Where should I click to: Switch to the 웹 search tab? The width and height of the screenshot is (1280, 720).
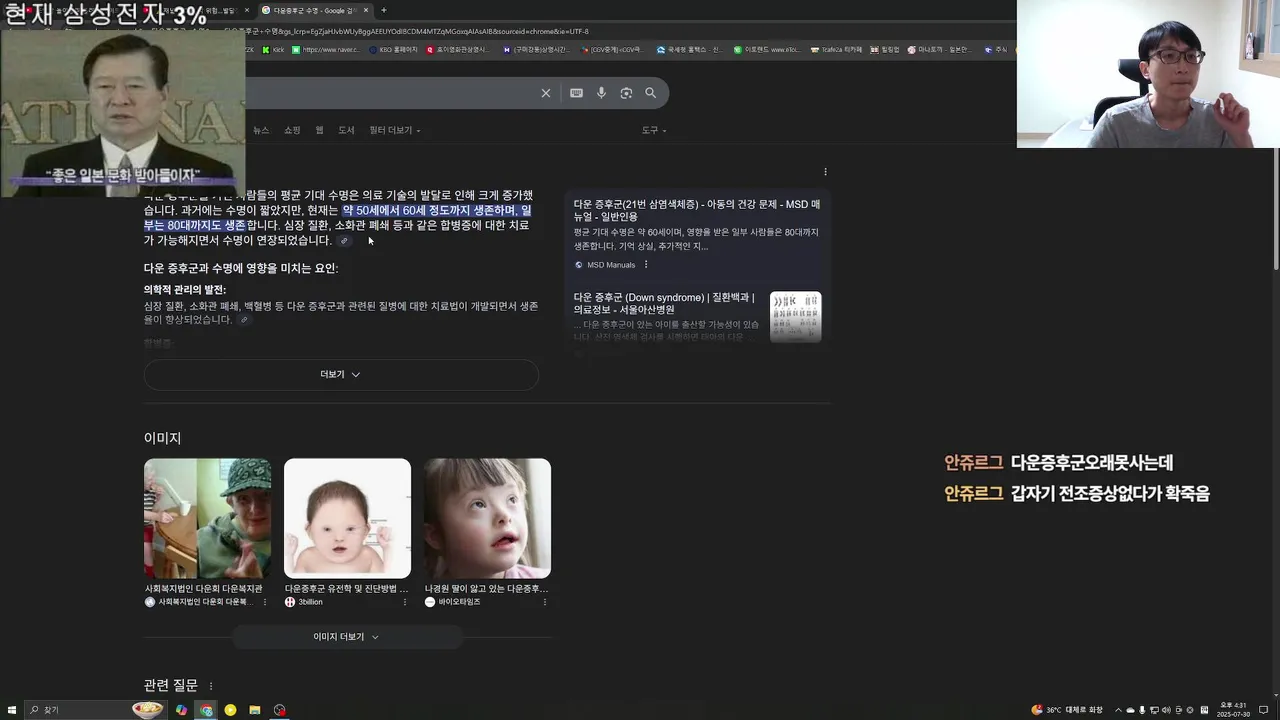pos(320,130)
